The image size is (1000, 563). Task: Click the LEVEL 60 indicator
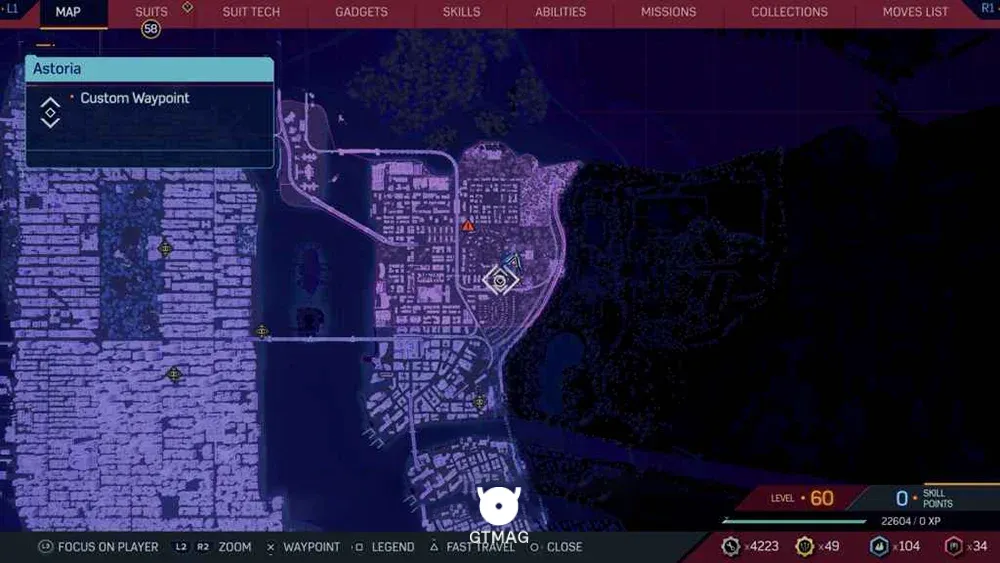[x=802, y=498]
